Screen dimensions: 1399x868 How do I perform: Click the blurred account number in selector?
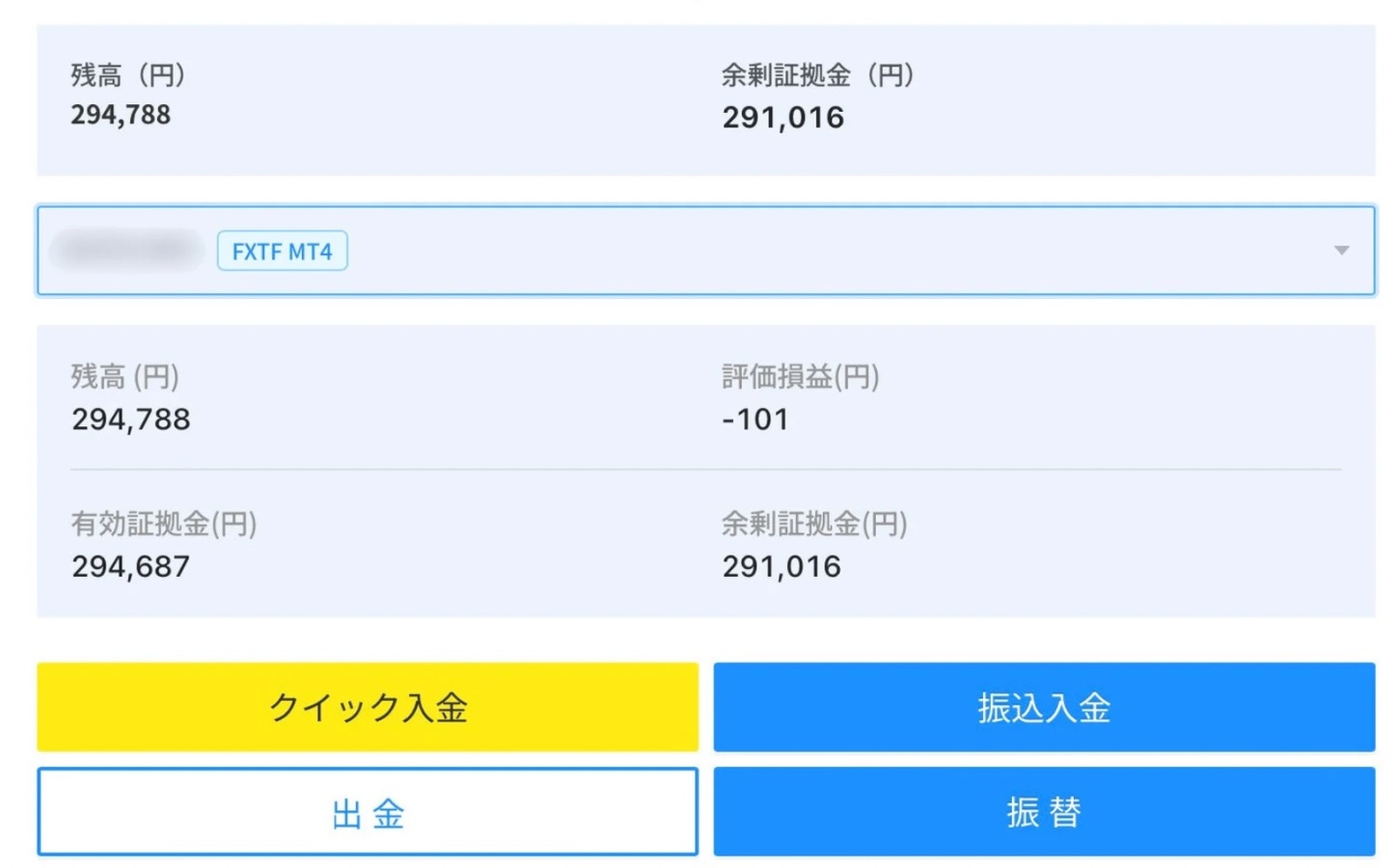tap(126, 251)
